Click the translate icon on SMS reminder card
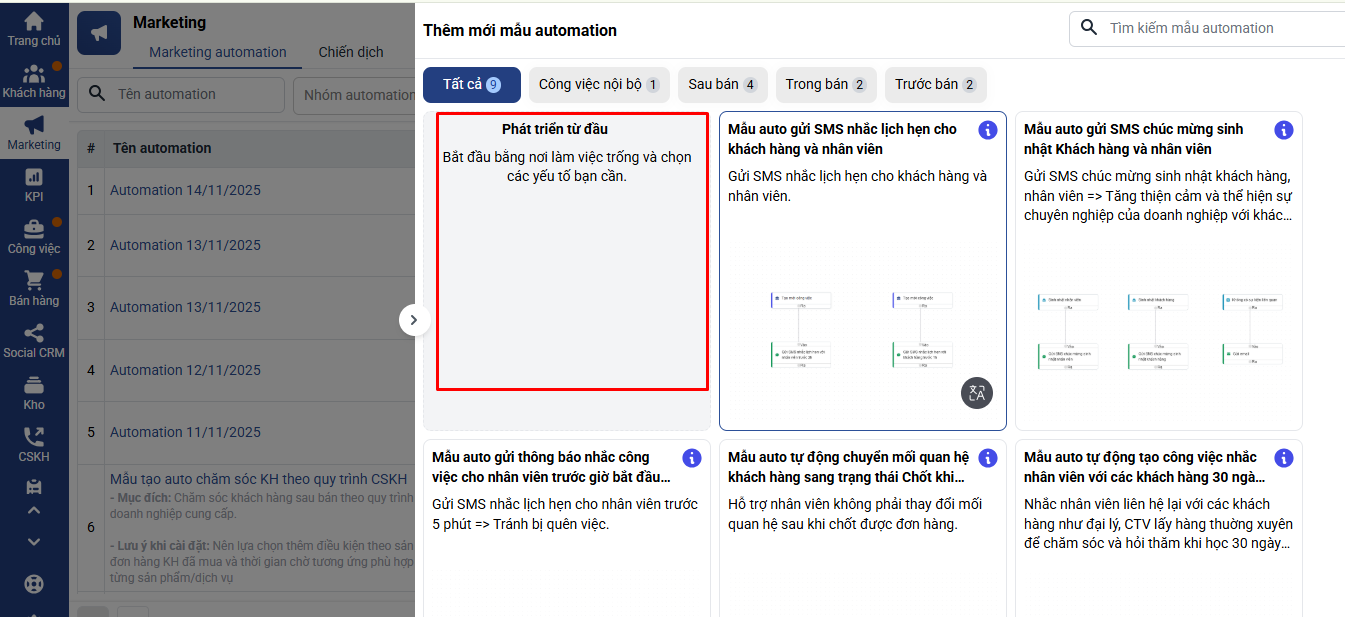 (977, 393)
